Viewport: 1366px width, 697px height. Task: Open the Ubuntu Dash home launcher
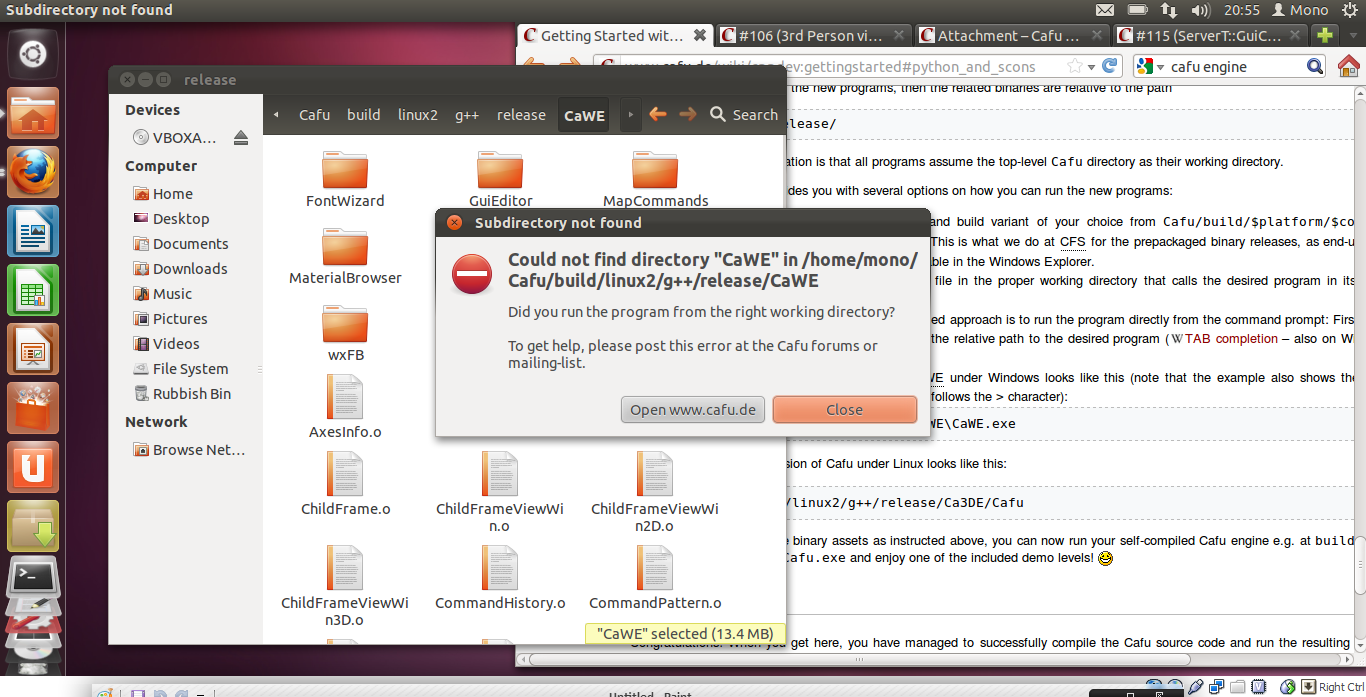pyautogui.click(x=33, y=53)
